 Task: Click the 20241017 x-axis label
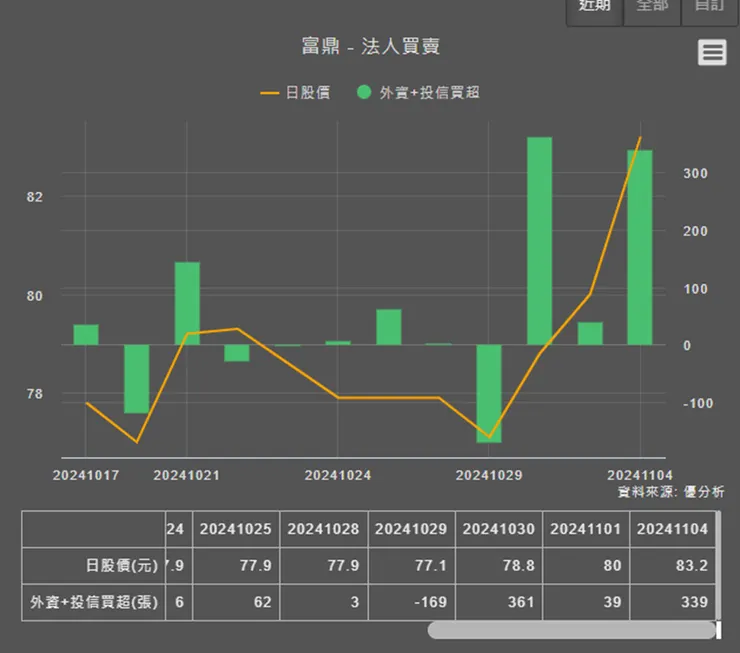pos(86,475)
